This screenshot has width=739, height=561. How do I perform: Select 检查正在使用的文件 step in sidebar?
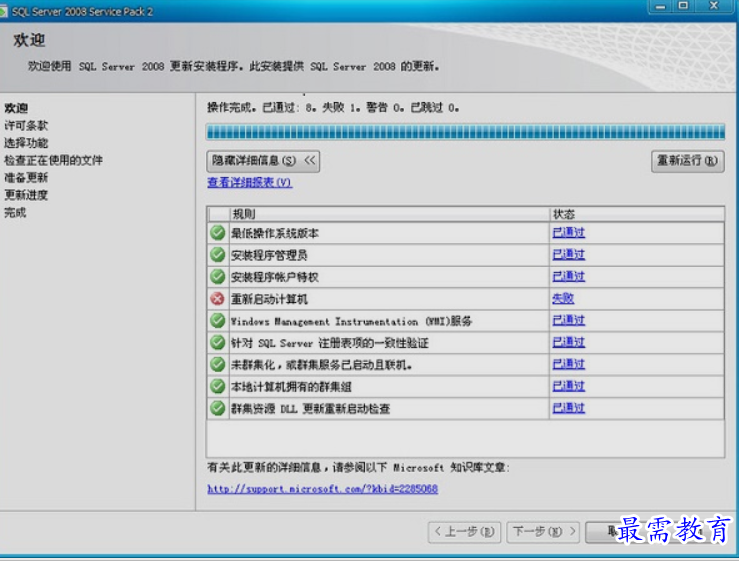pyautogui.click(x=53, y=160)
